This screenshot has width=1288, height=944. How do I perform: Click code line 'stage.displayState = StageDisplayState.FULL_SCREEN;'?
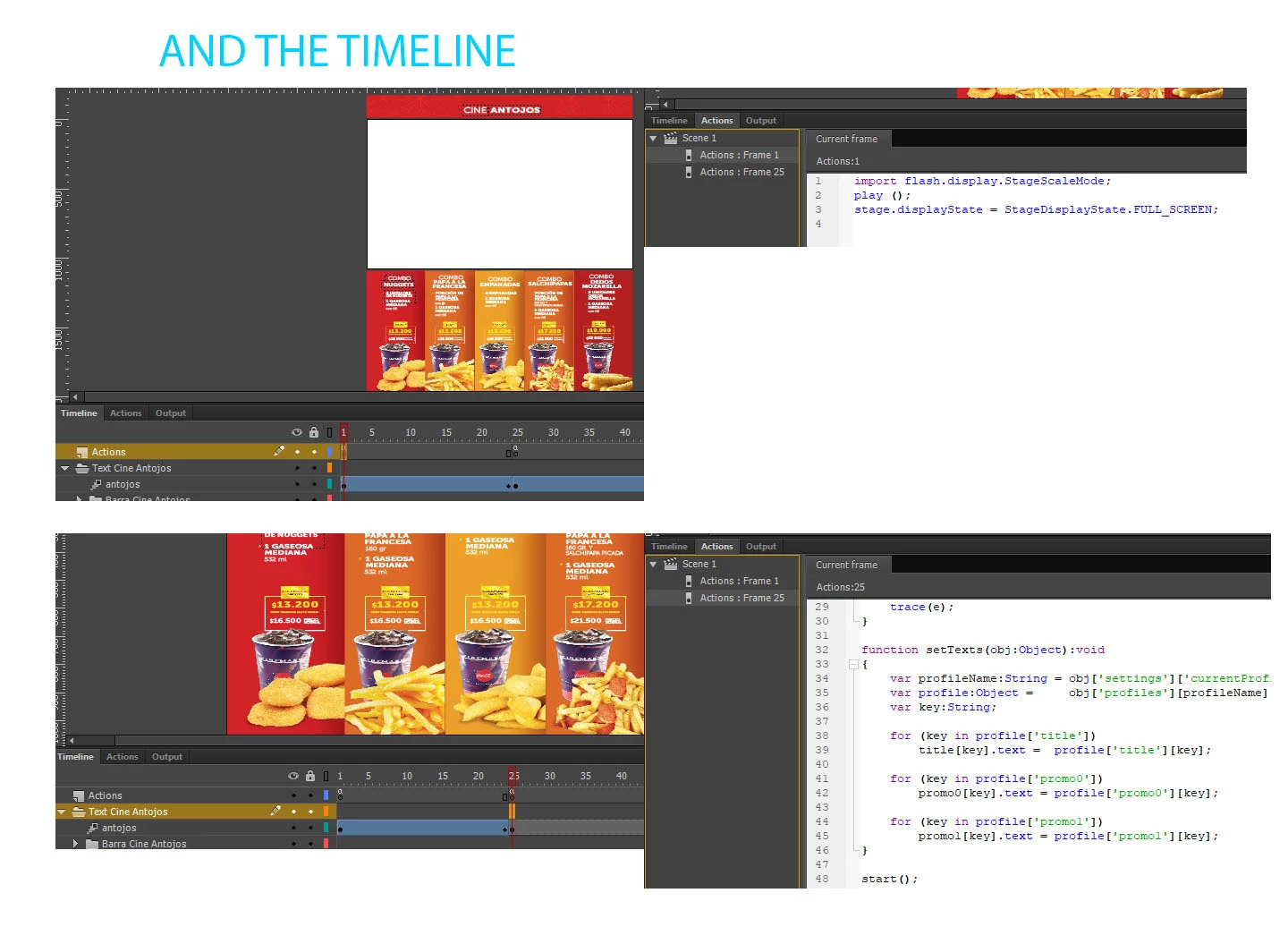1036,209
